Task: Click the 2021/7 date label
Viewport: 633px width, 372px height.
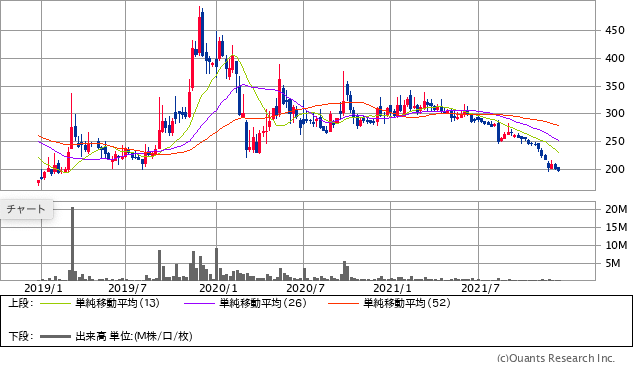Action: pos(480,288)
